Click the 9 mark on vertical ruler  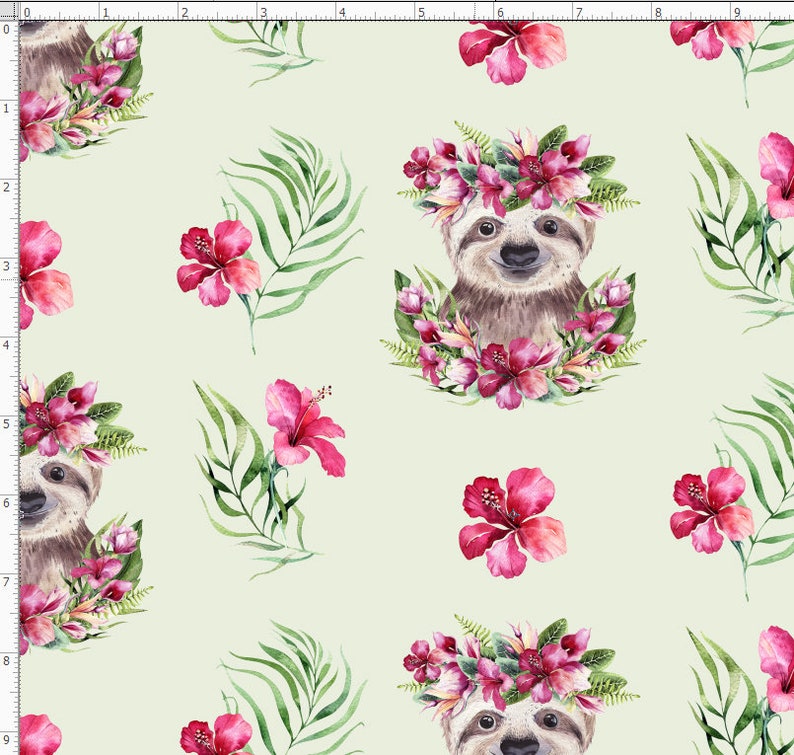[6, 740]
